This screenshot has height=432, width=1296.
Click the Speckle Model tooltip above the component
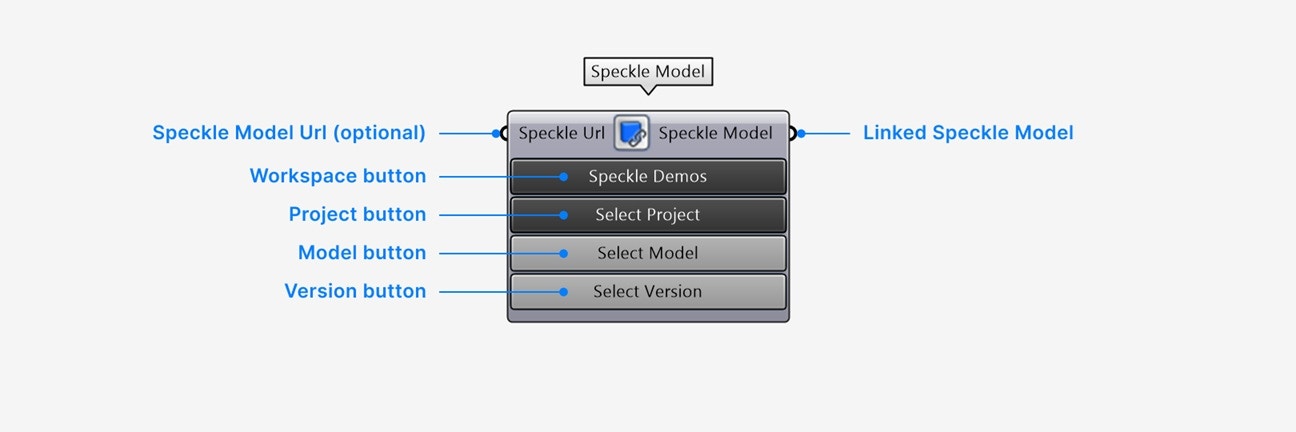[x=648, y=72]
